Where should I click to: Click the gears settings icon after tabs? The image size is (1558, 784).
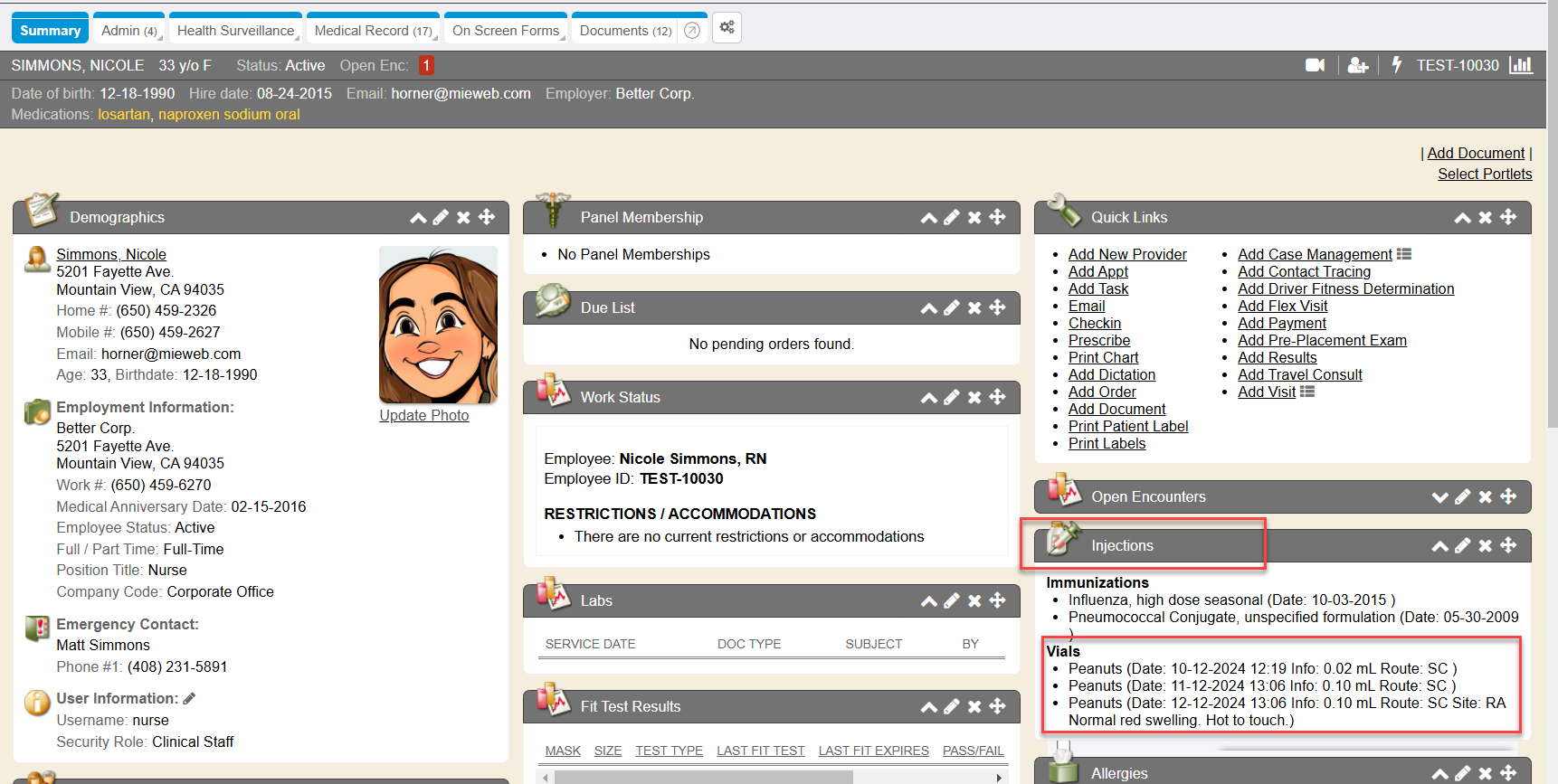click(x=727, y=28)
